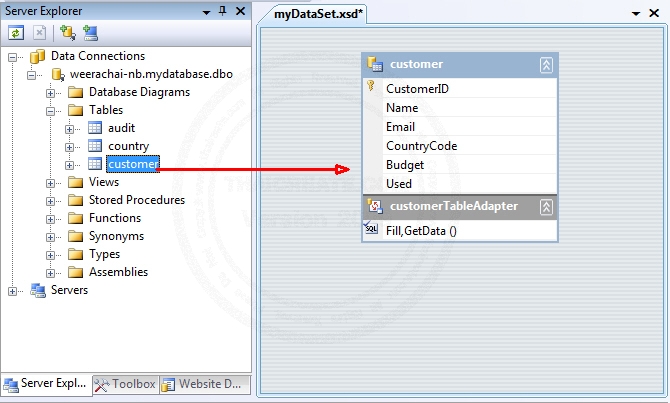Screen dimensions: 670x403
Task: Click the customer DataTable title text
Action: (416, 64)
